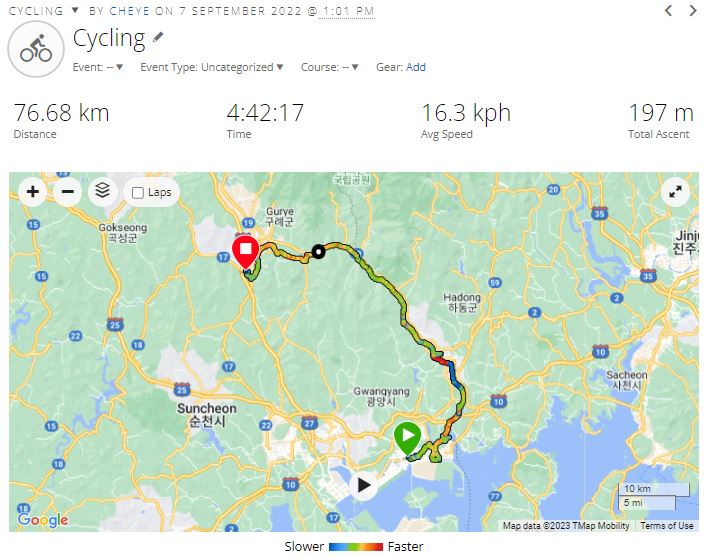710x557 pixels.
Task: Go to previous activity arrow
Action: coord(668,10)
